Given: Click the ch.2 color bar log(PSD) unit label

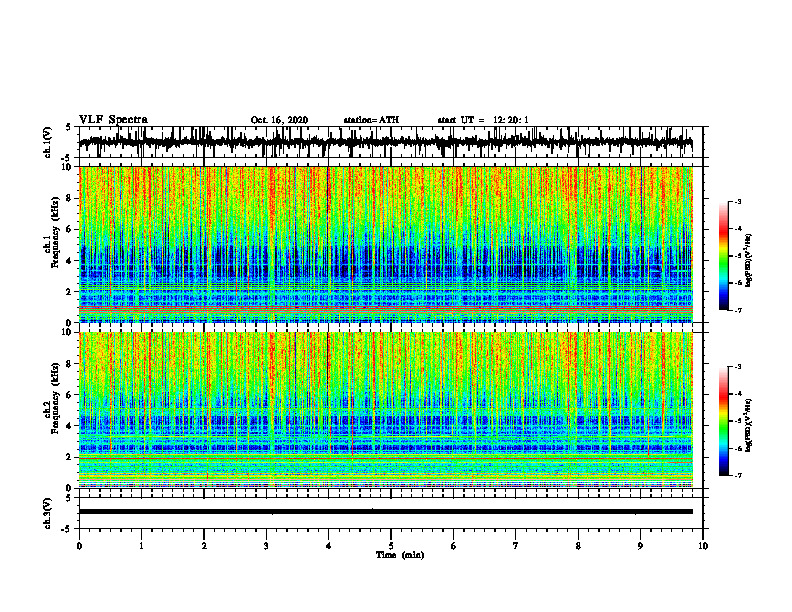Looking at the screenshot, I should 749,425.
